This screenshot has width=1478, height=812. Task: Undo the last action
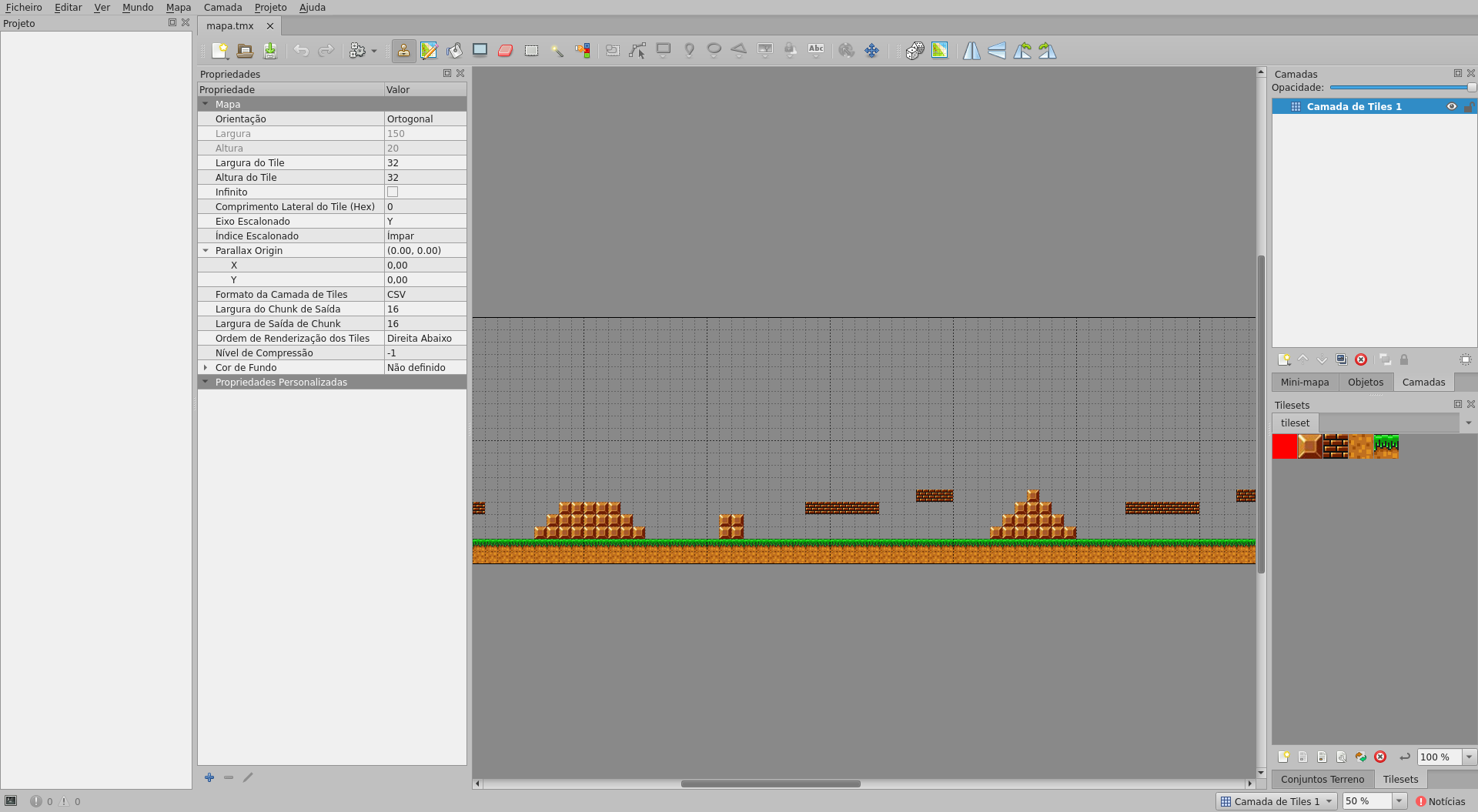[x=301, y=51]
